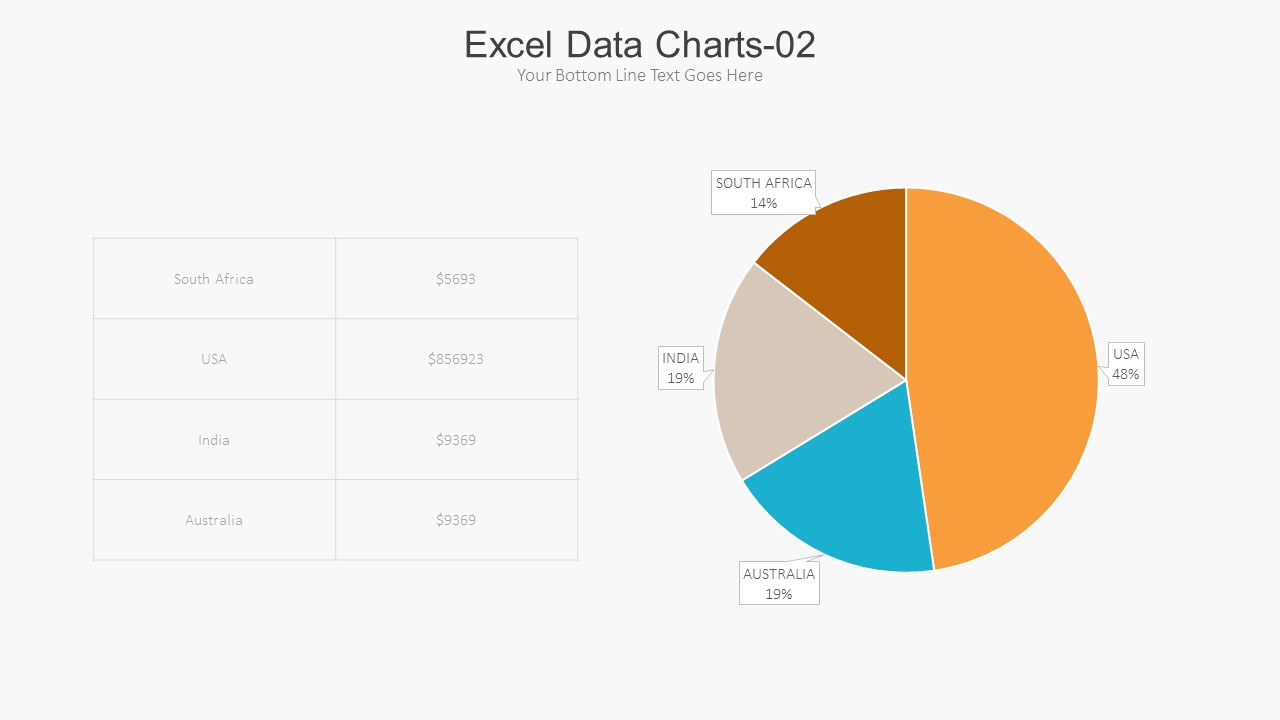1280x720 pixels.
Task: Click the "USA" cell in the table
Action: point(214,359)
